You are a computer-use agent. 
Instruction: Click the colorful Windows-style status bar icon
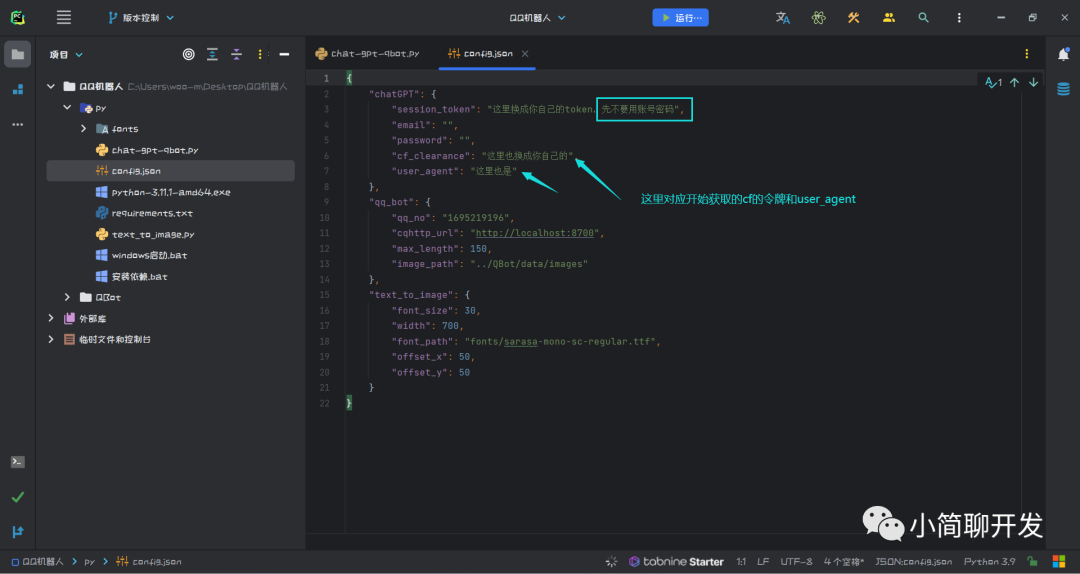coord(1059,562)
